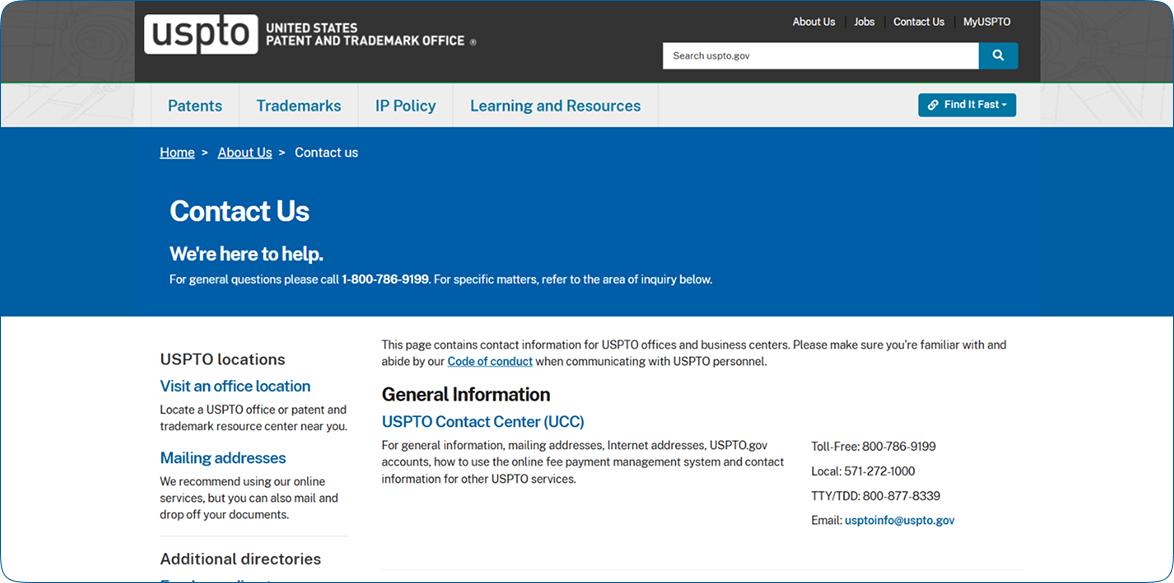Open the Find It Fast dropdown
Viewport: 1174px width, 583px height.
click(x=967, y=105)
